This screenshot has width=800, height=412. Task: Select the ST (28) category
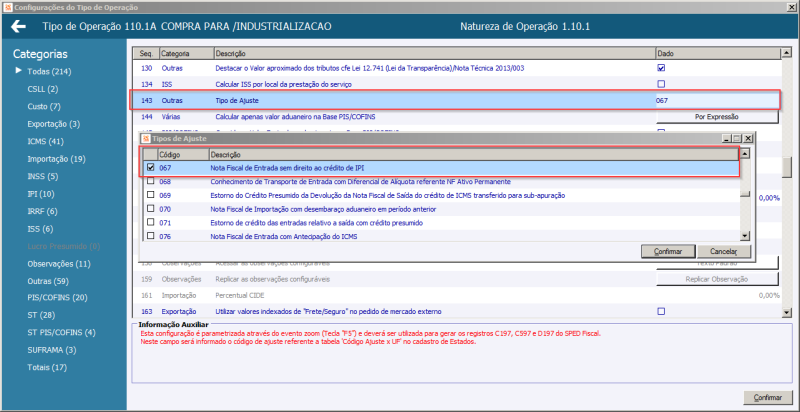(41, 315)
